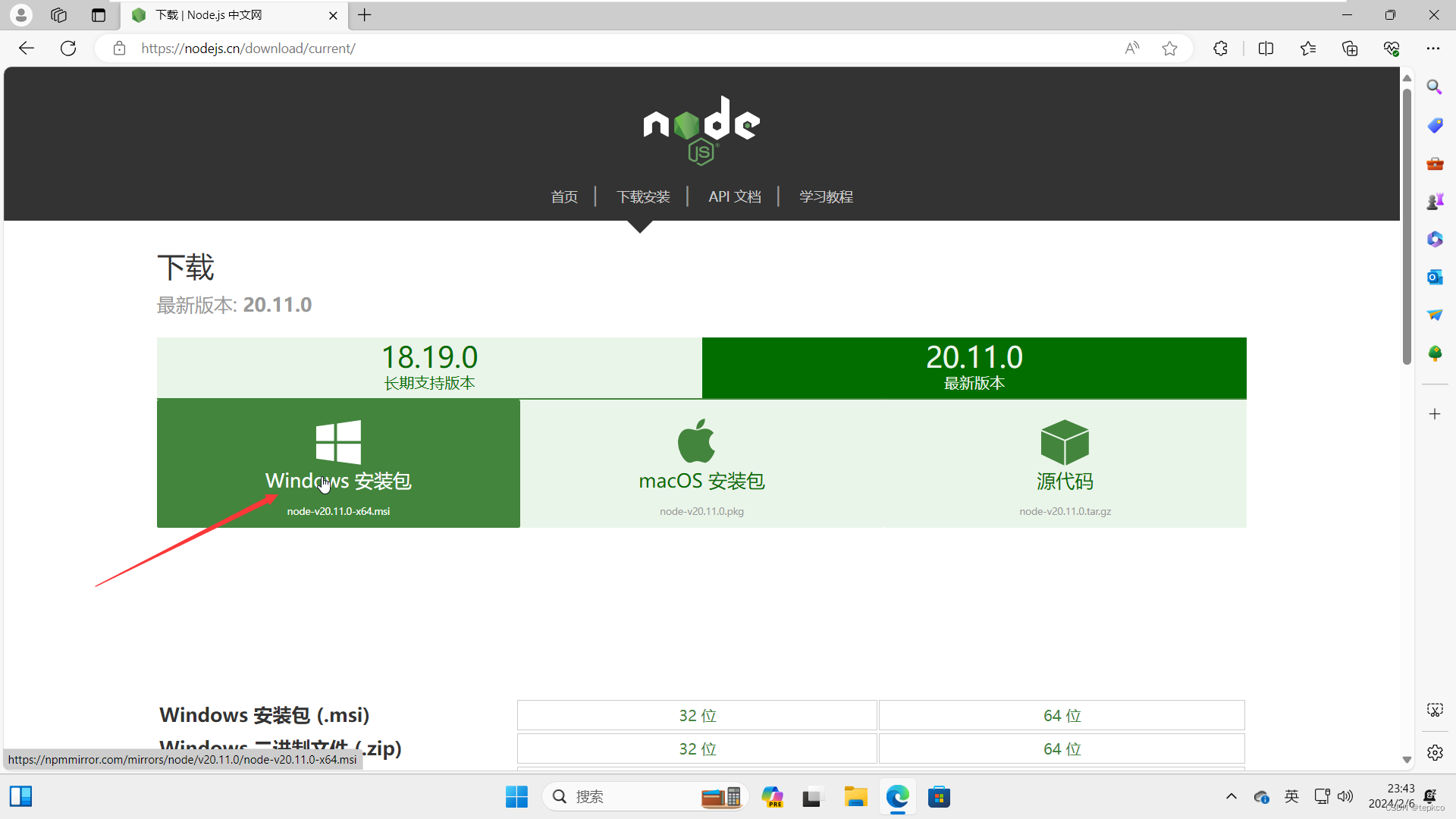Open the tab actions menu icon
Screen dimensions: 1456x819
click(99, 14)
